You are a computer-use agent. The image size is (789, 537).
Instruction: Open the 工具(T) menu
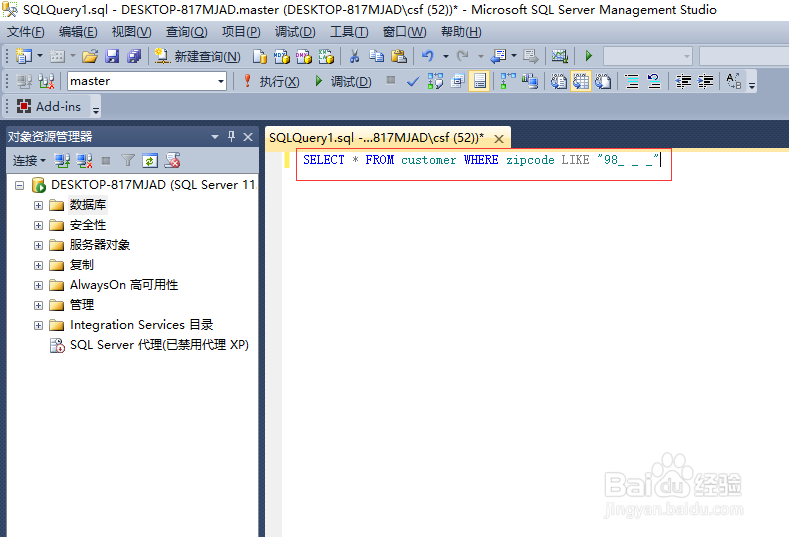pyautogui.click(x=349, y=32)
